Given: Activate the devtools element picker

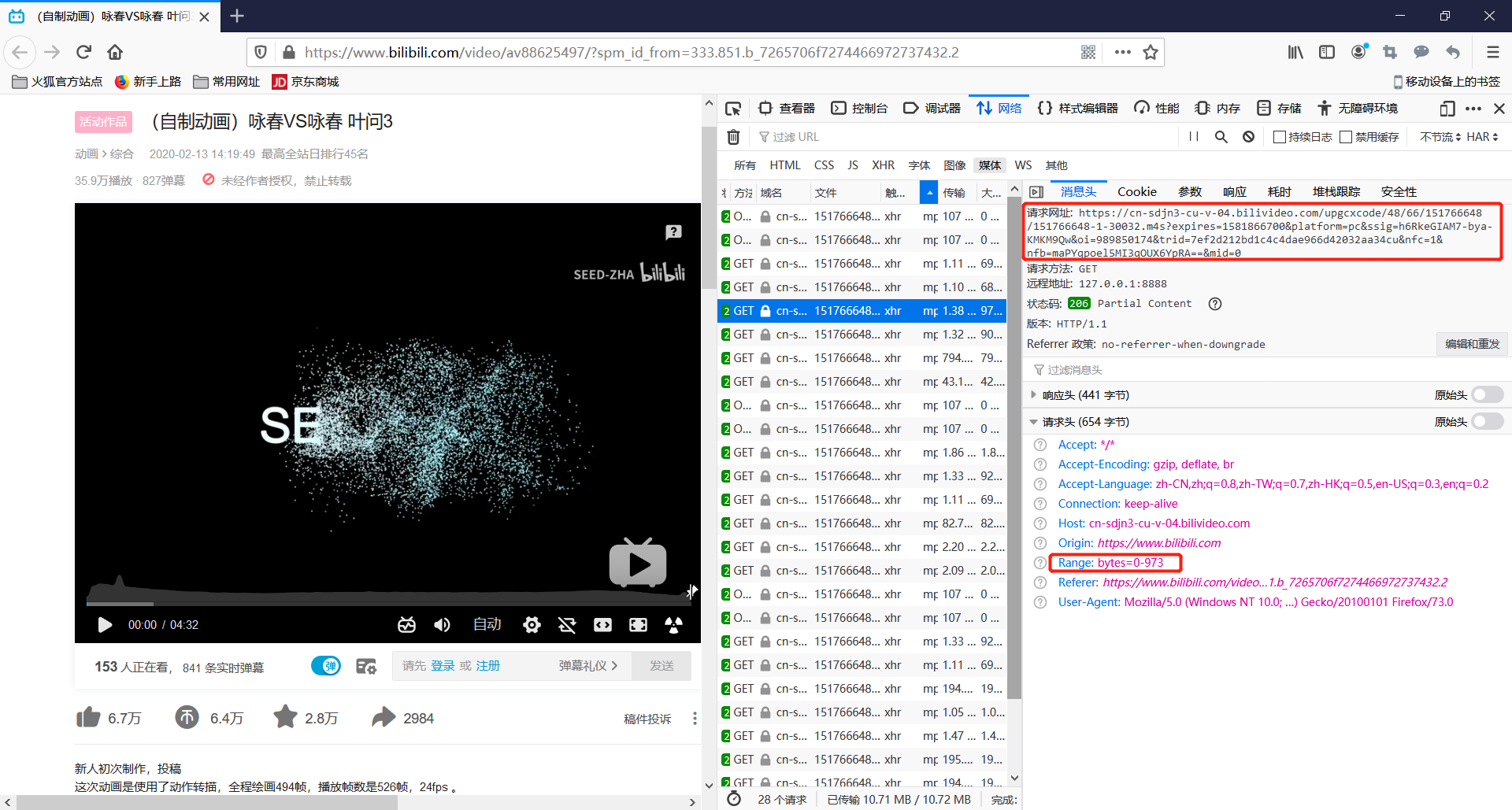Looking at the screenshot, I should click(733, 109).
